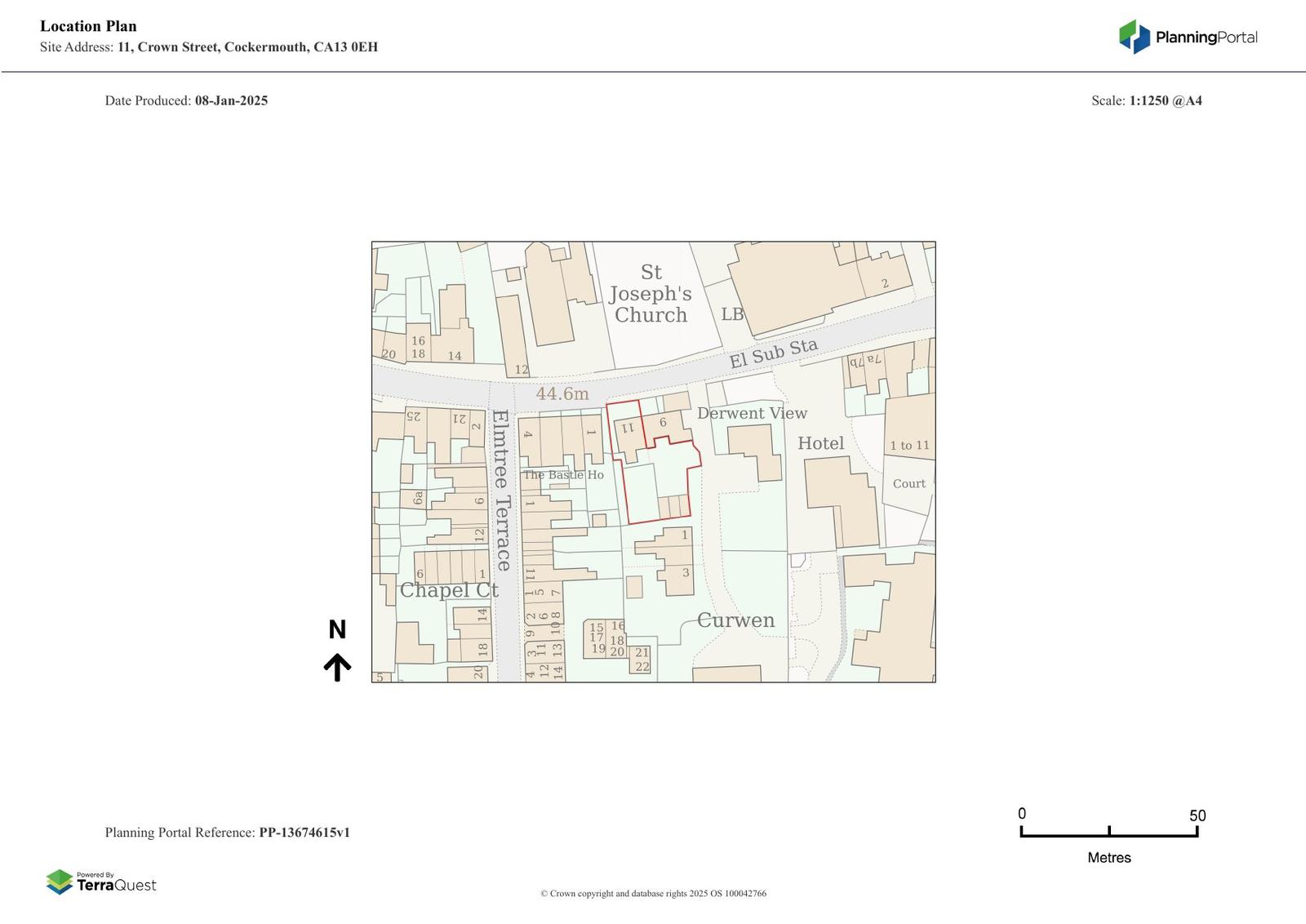Click the Scale 1:1250 @A4 text

[x=1146, y=100]
